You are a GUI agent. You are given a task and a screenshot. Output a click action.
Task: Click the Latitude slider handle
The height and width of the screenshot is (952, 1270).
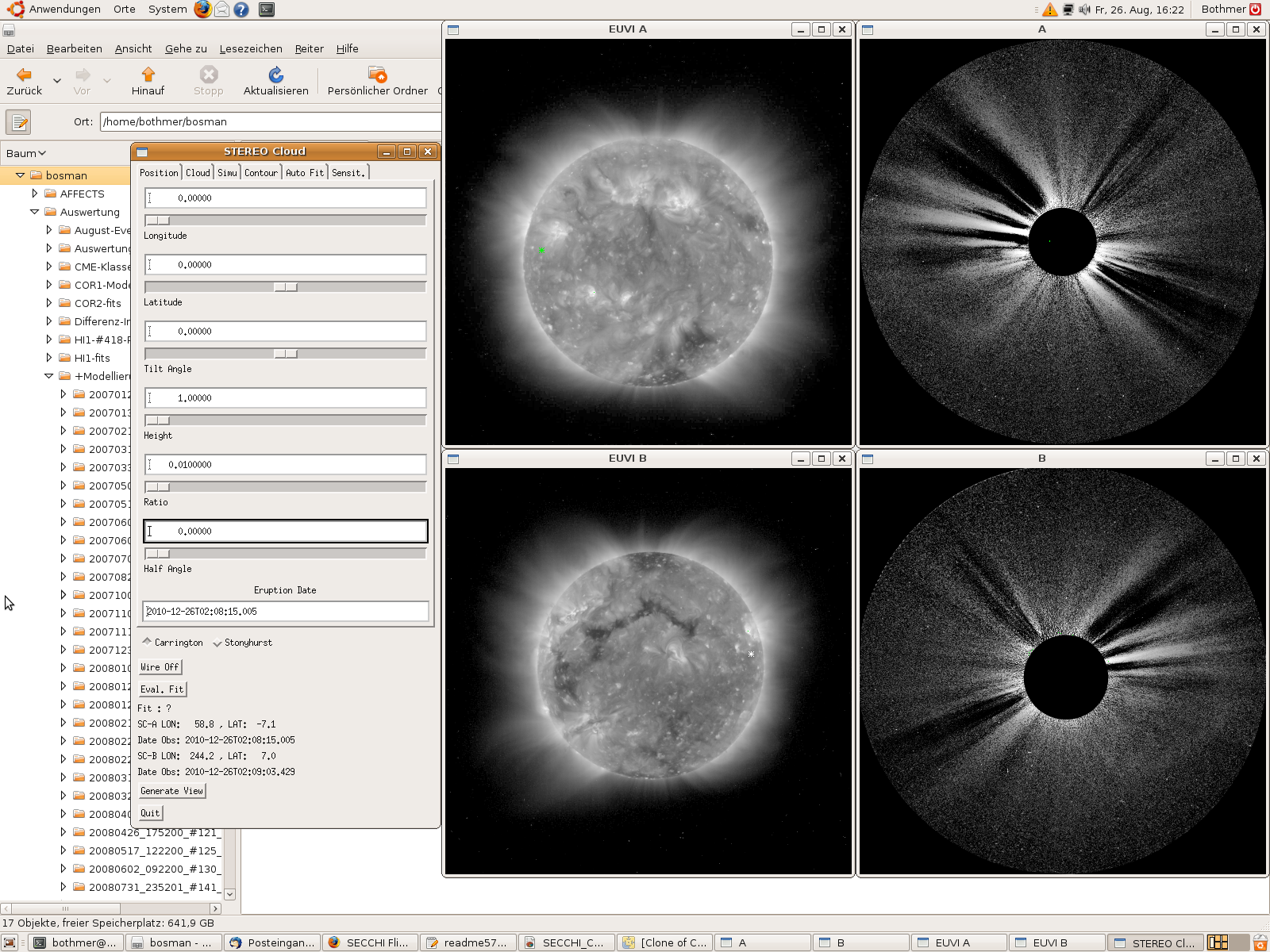coord(286,287)
